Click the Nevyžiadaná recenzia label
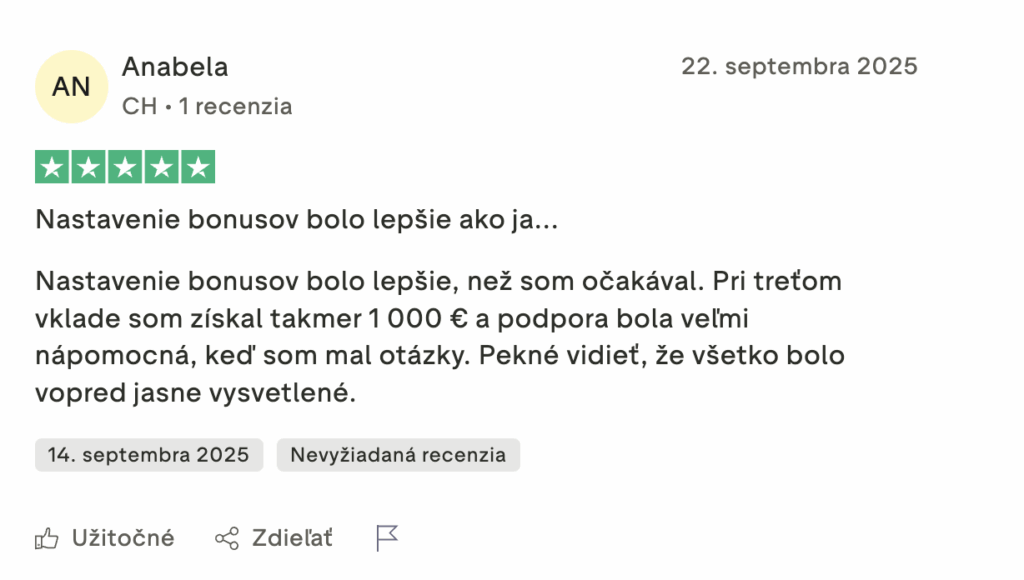This screenshot has height=580, width=1024. pyautogui.click(x=398, y=455)
